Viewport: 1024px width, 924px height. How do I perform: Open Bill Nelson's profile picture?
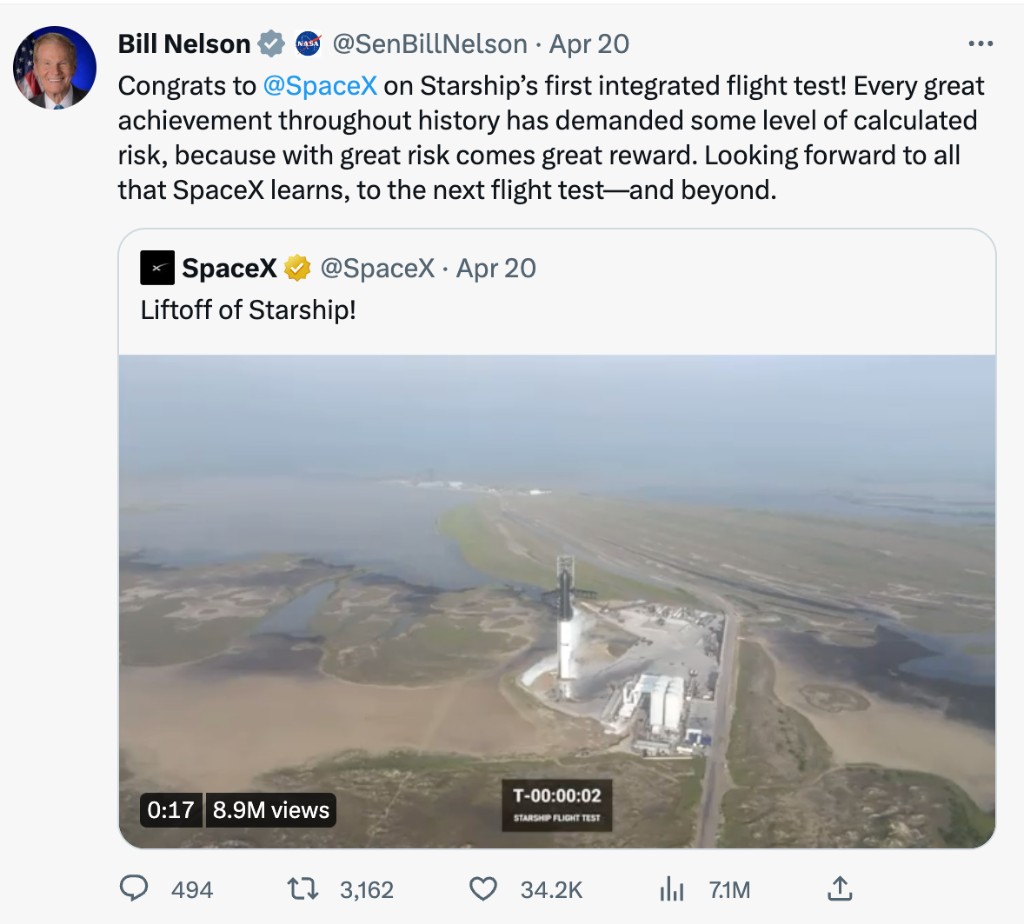pyautogui.click(x=54, y=68)
